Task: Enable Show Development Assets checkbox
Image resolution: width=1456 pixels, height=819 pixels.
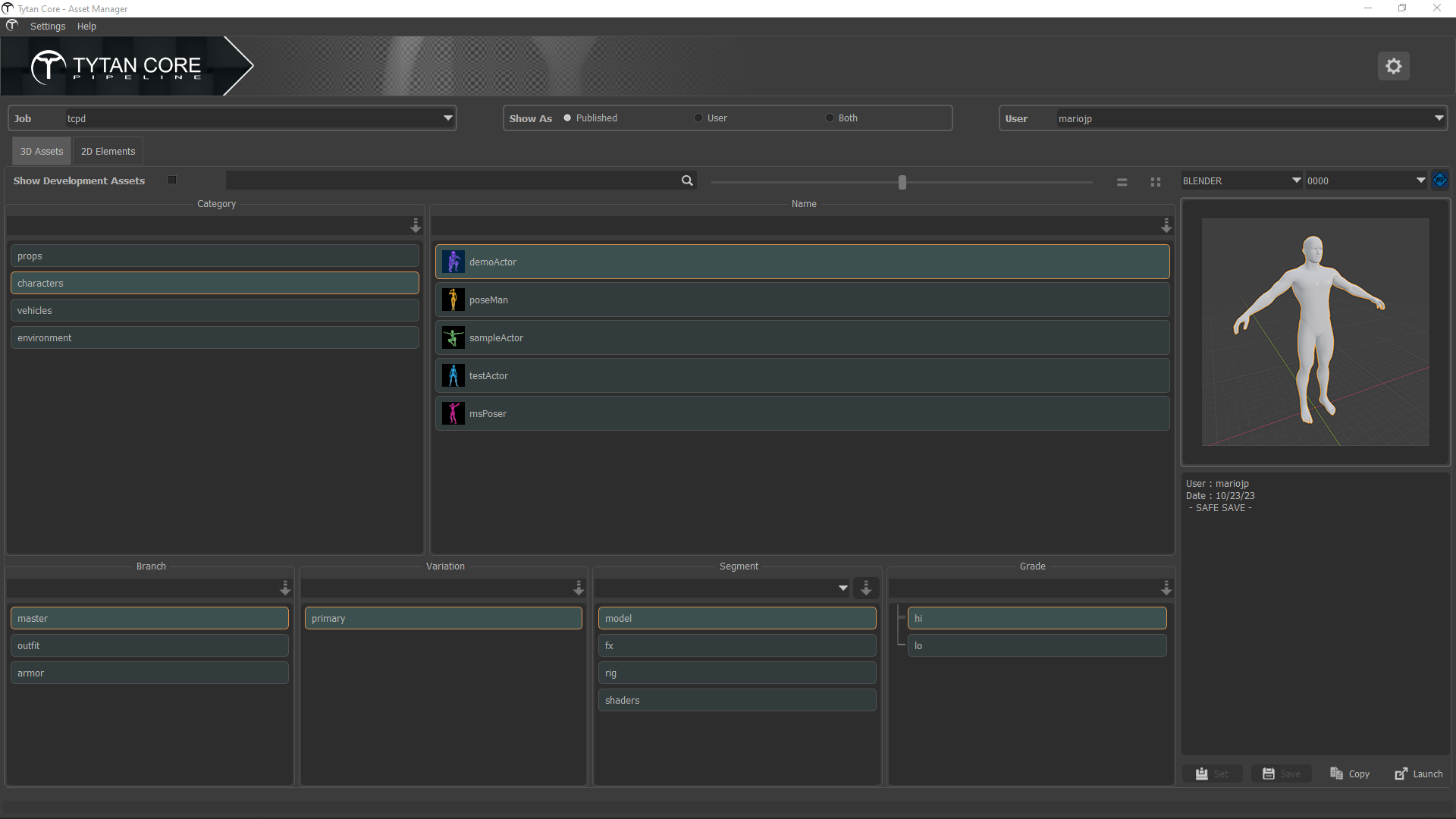Action: [172, 180]
